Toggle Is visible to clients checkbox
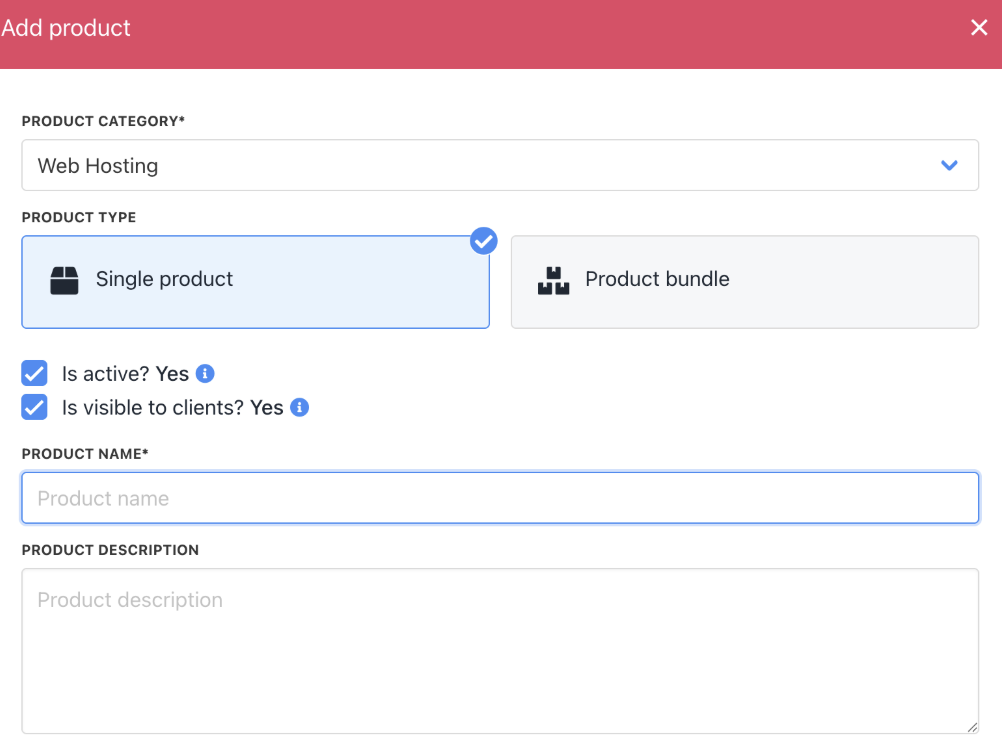The width and height of the screenshot is (1002, 756). 35,408
